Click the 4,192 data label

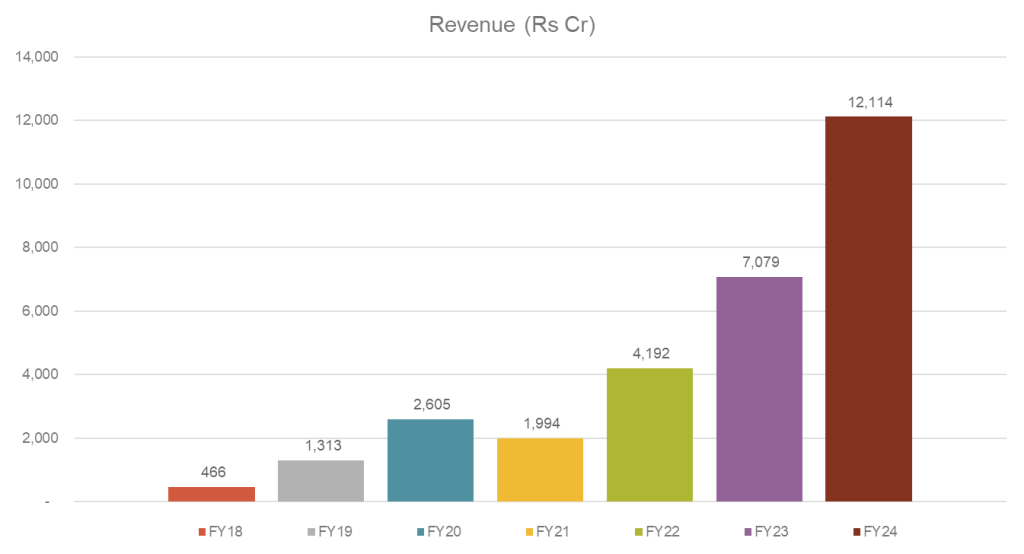coord(649,354)
